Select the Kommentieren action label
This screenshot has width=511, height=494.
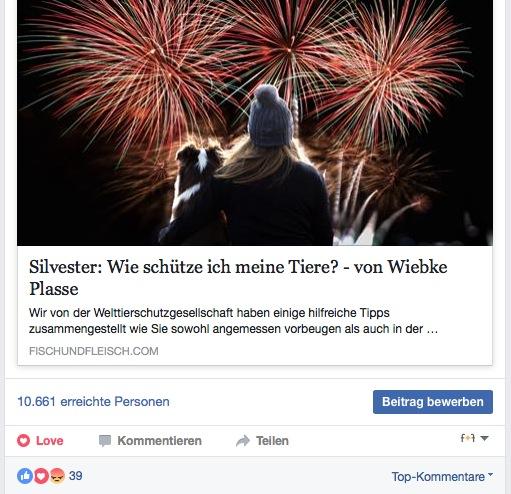coord(159,441)
